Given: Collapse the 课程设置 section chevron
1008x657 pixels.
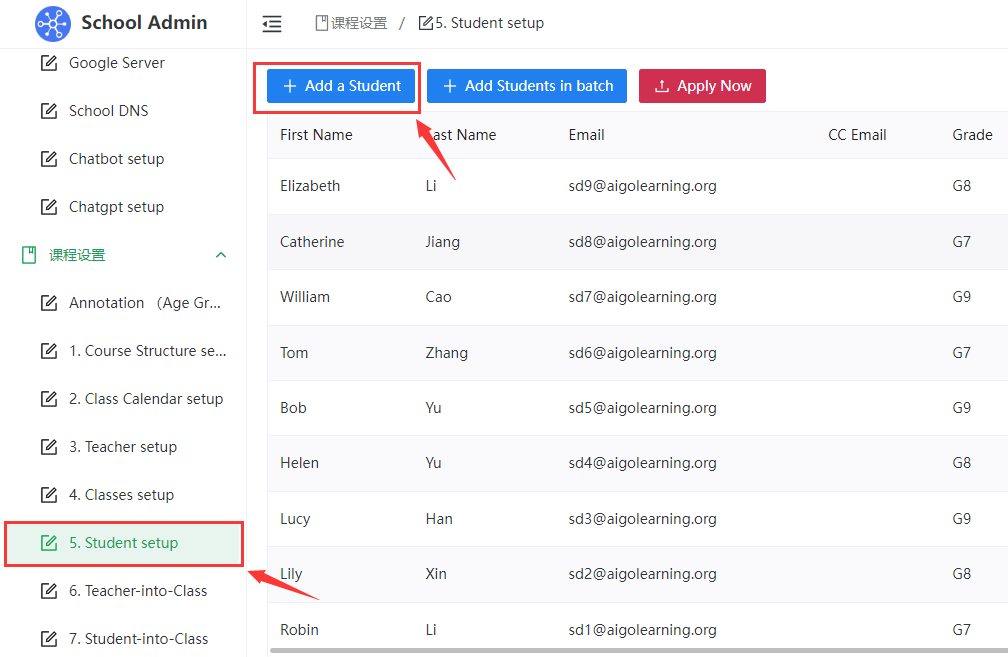Looking at the screenshot, I should tap(221, 255).
